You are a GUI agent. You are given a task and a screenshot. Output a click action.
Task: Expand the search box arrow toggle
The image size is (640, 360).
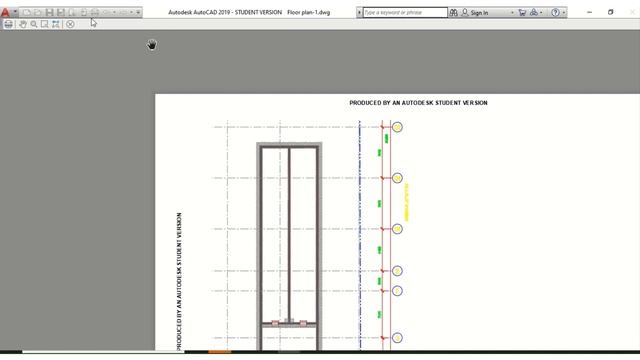pos(359,13)
